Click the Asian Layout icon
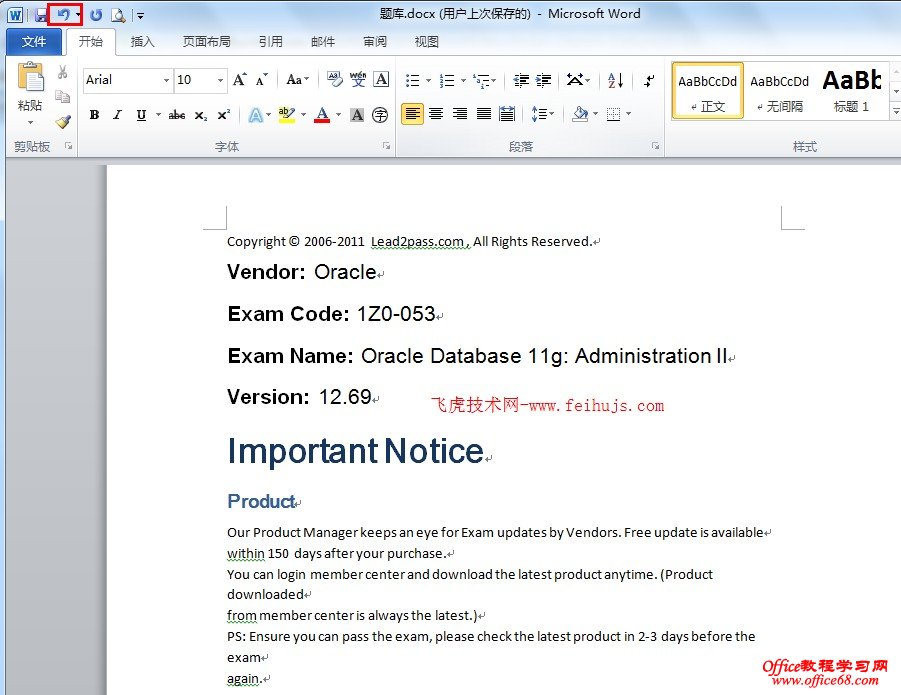 point(575,80)
